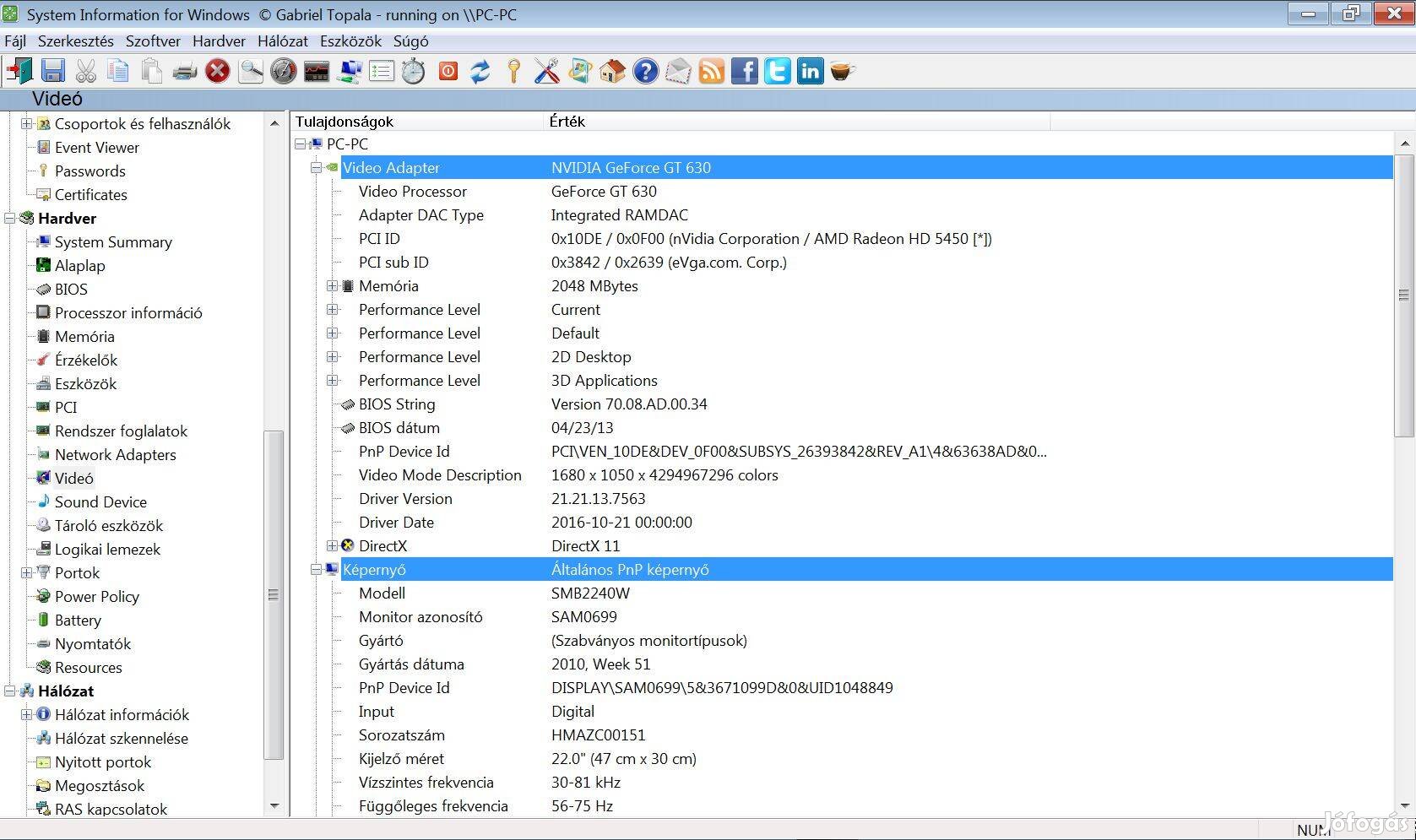Collapse the Képernyő section
1416x840 pixels.
point(316,569)
